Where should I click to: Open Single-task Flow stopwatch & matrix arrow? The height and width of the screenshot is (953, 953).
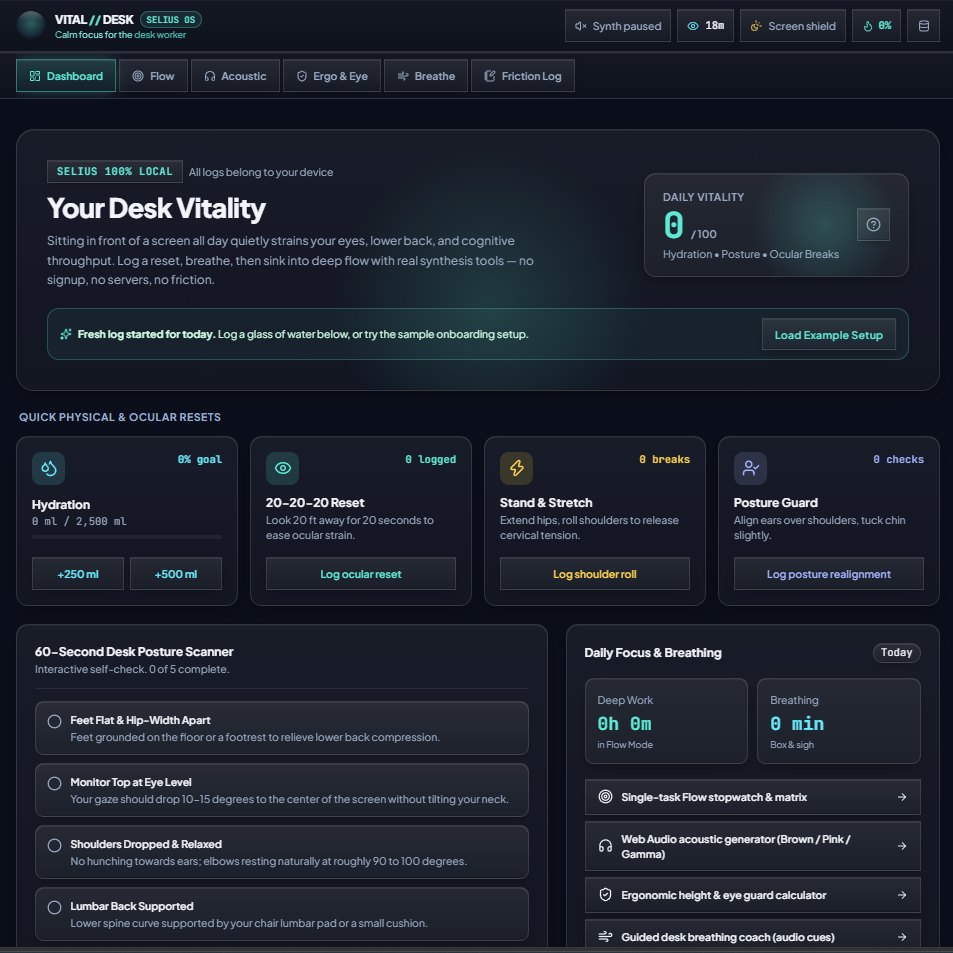[x=902, y=797]
